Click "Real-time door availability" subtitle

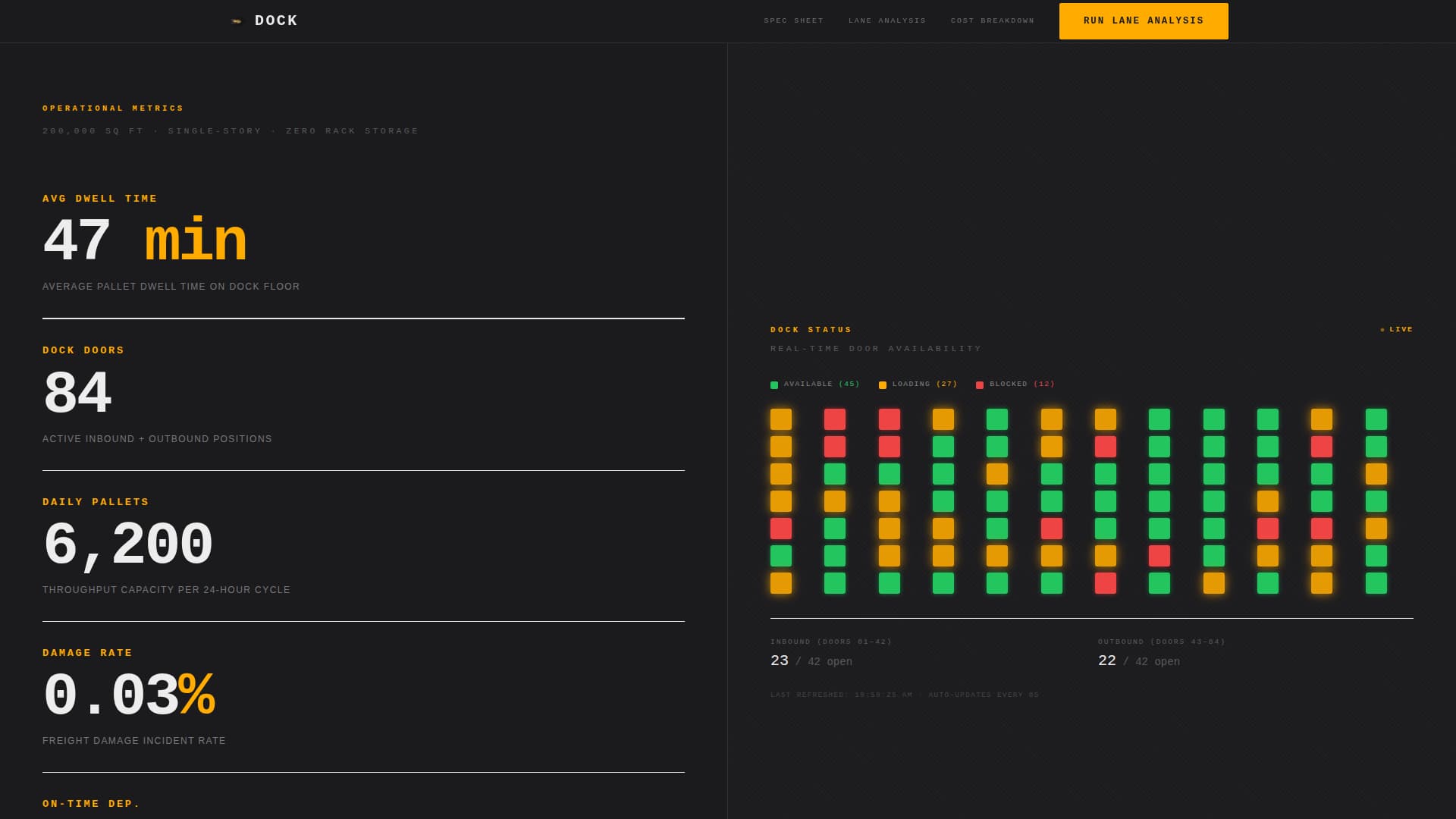pyautogui.click(x=877, y=349)
